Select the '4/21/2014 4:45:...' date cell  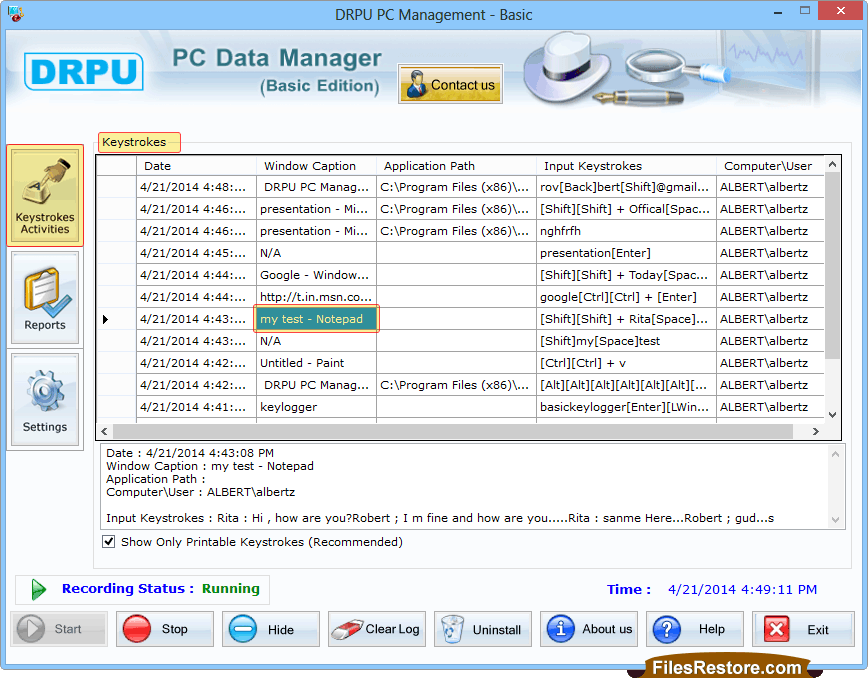197,253
